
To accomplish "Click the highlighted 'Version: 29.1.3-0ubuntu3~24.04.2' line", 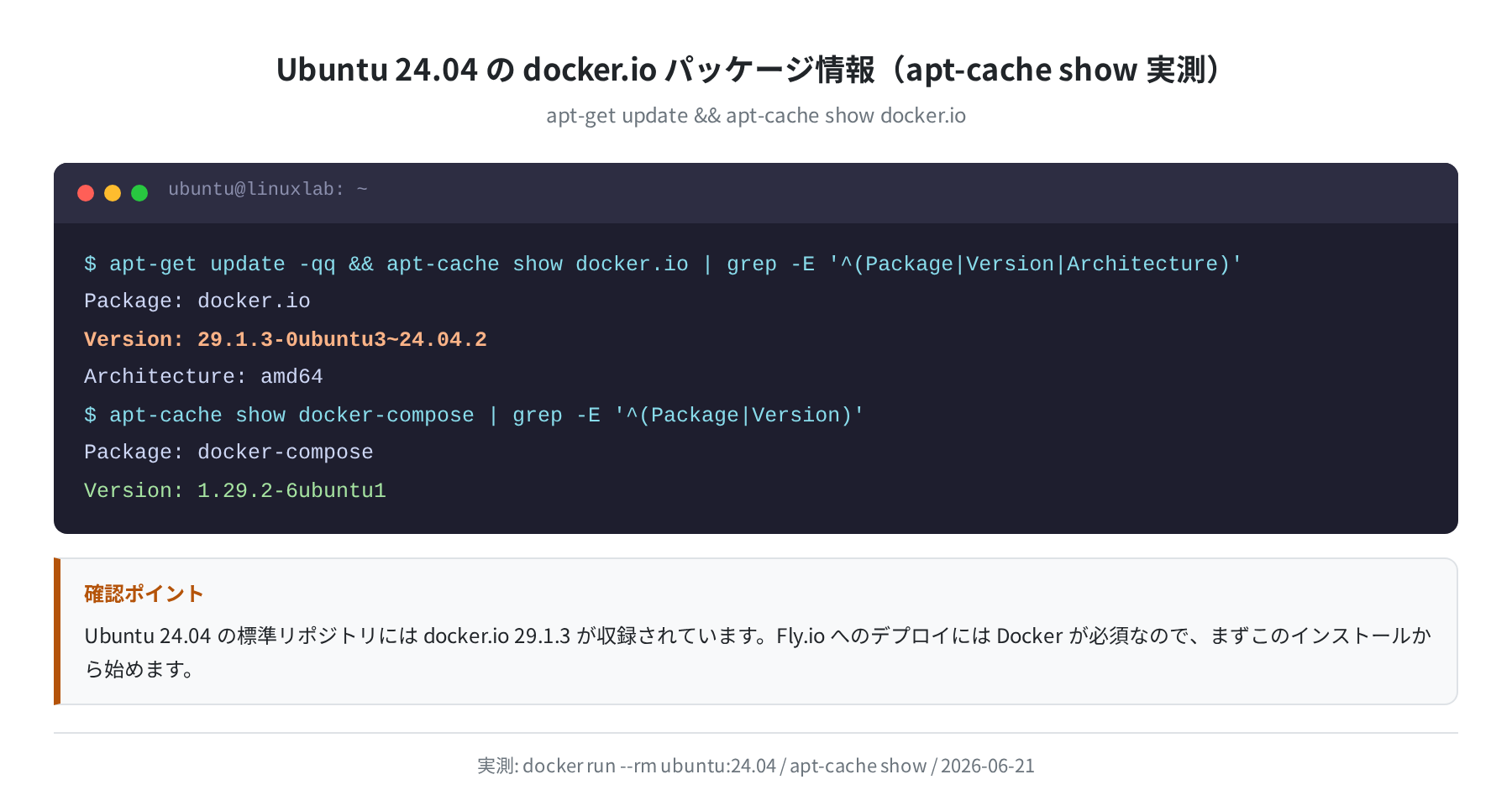I will [286, 339].
